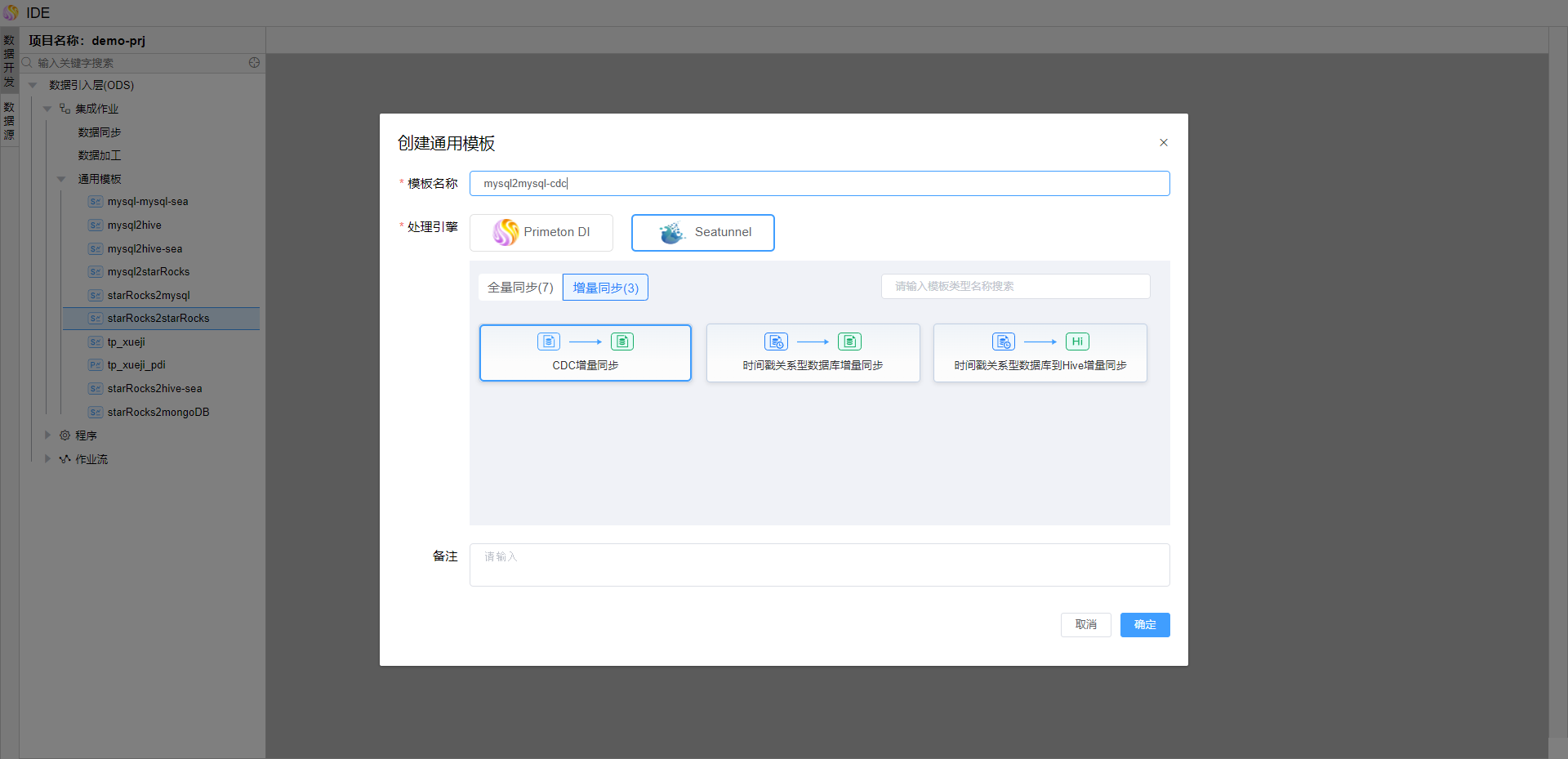Choose the CDC增量同步 template card

pos(585,353)
